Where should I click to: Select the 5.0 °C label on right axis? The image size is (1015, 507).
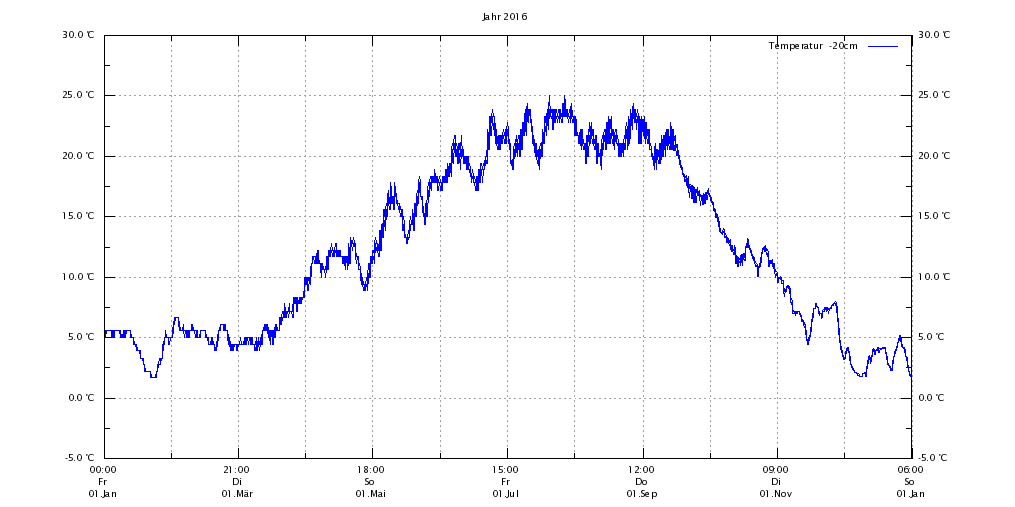tap(934, 337)
